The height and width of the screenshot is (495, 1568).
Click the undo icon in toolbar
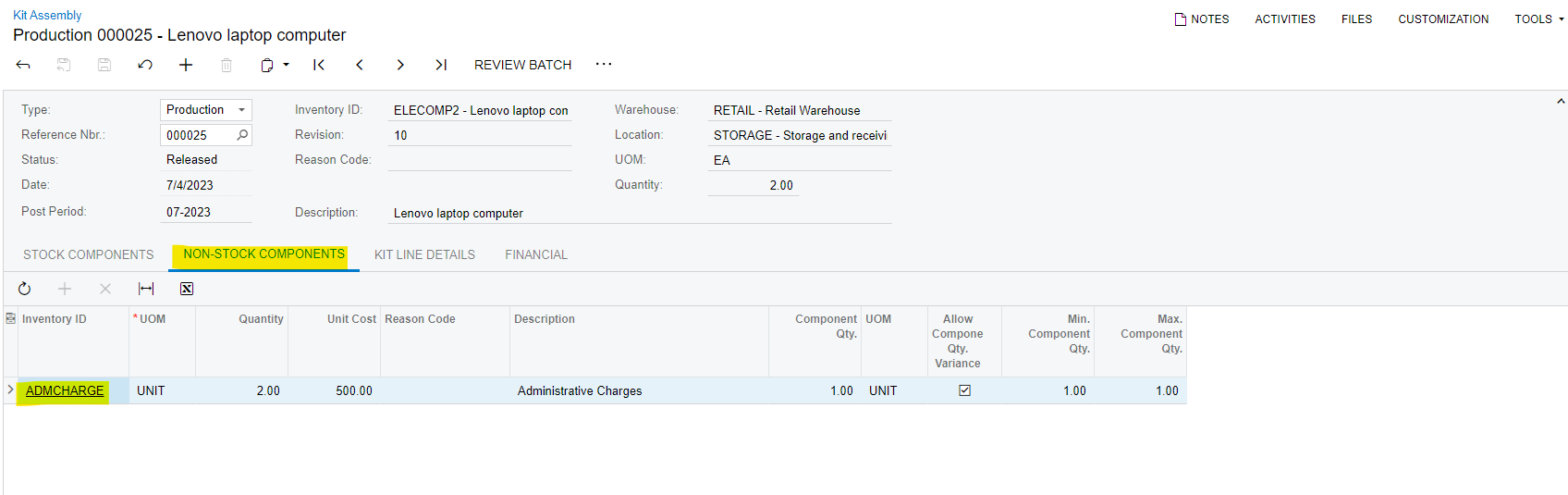tap(145, 65)
